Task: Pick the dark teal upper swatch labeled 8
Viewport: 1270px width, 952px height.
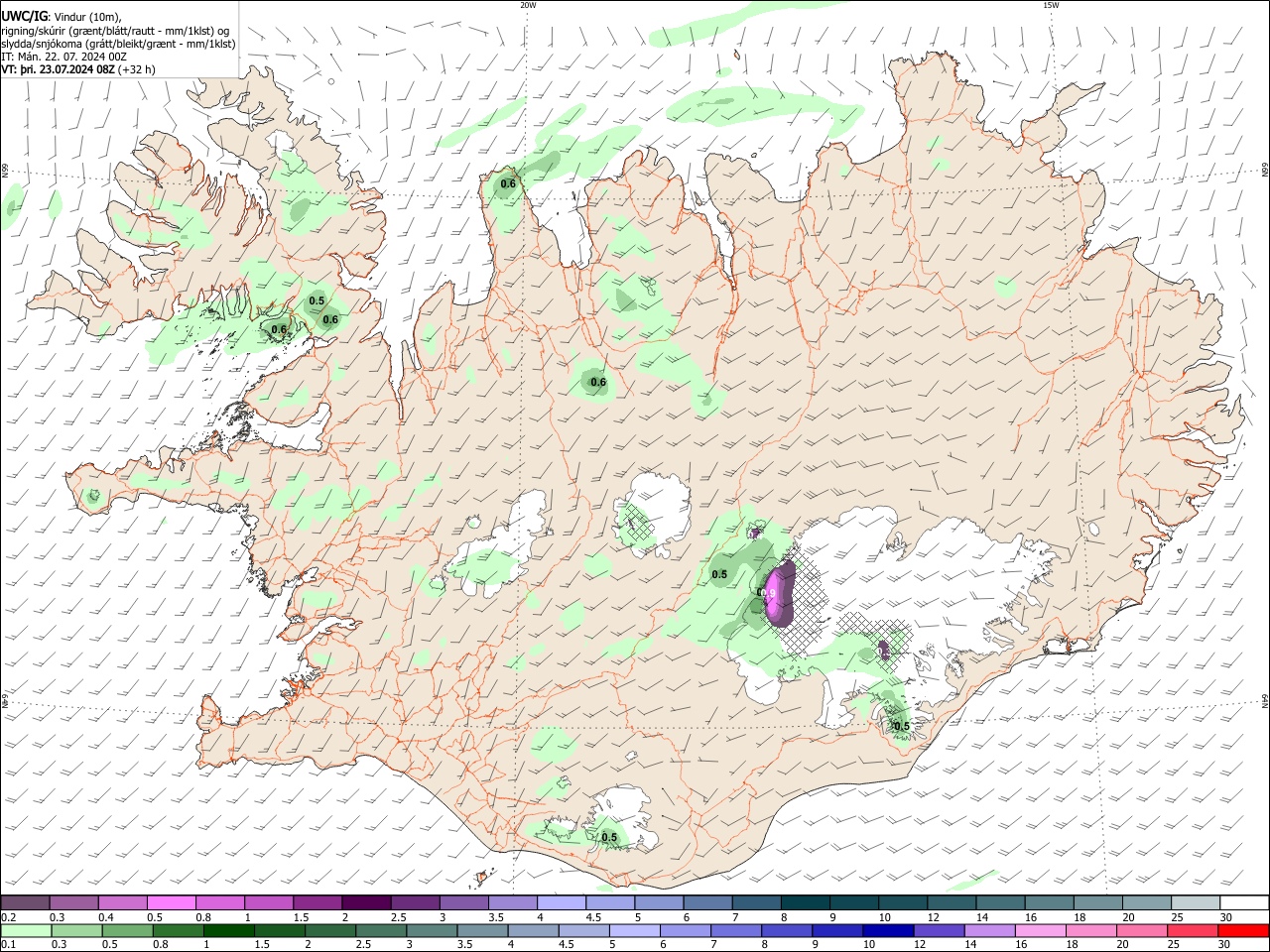Action: coord(805,902)
